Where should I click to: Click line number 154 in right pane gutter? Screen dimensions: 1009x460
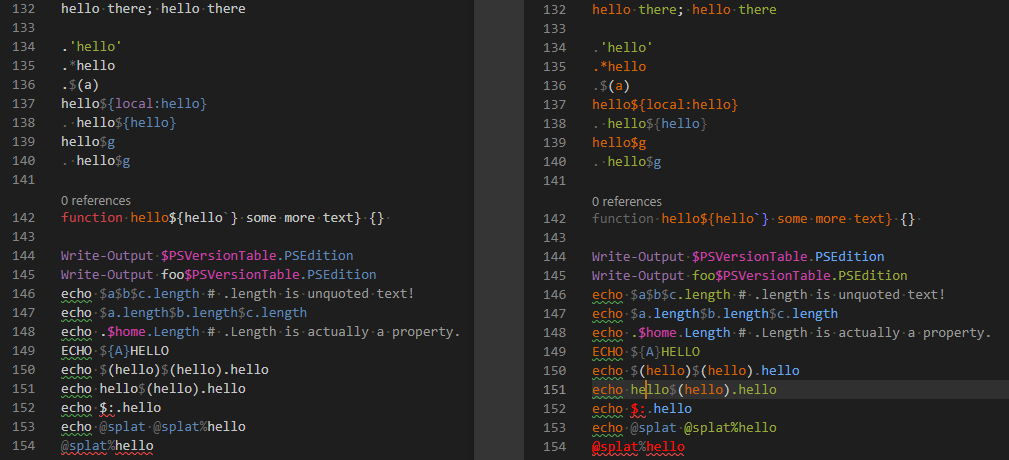555,446
